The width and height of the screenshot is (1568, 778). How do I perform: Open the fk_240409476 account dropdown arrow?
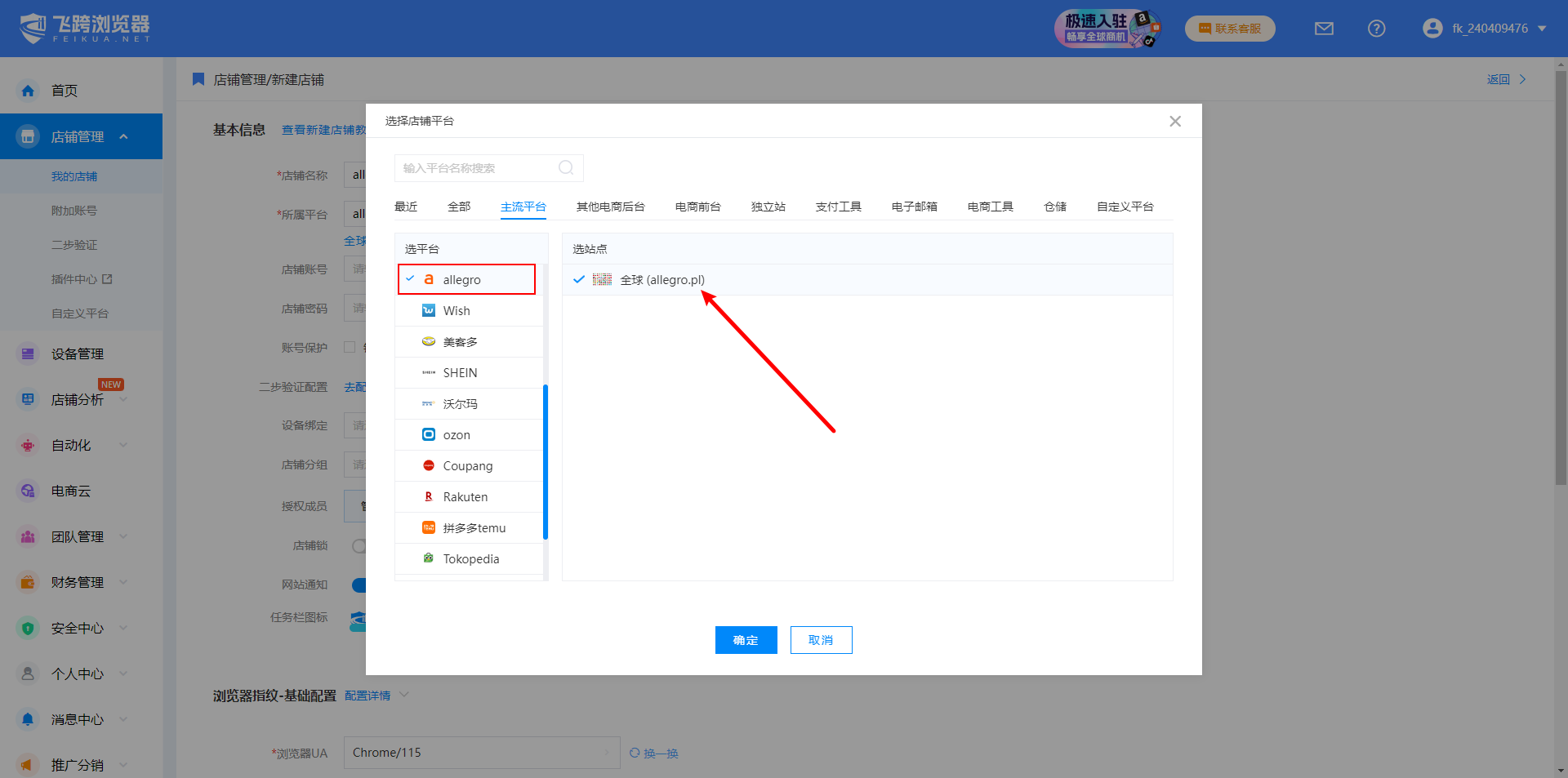pyautogui.click(x=1542, y=29)
